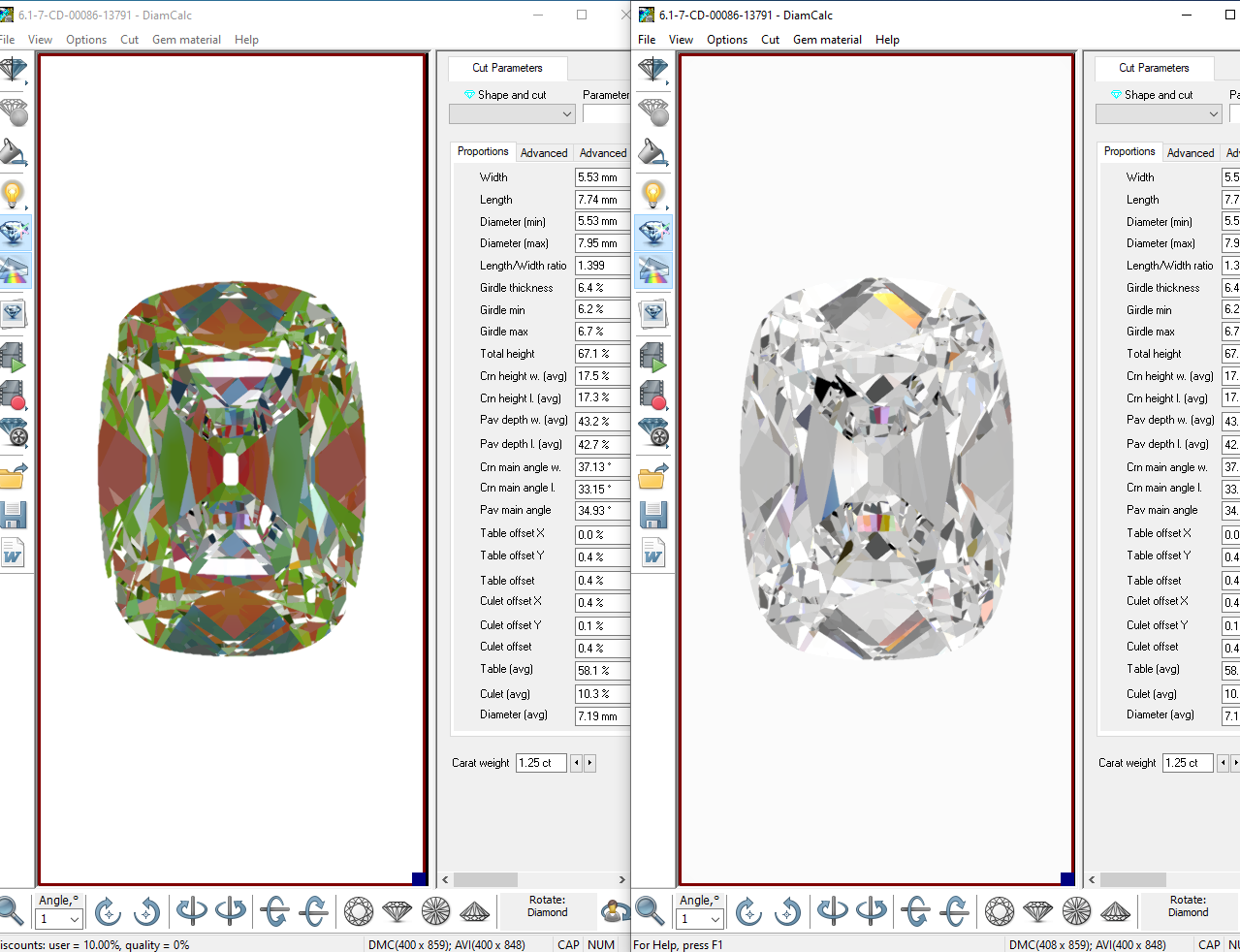Open Shape and cut dropdown in right window

click(1159, 114)
